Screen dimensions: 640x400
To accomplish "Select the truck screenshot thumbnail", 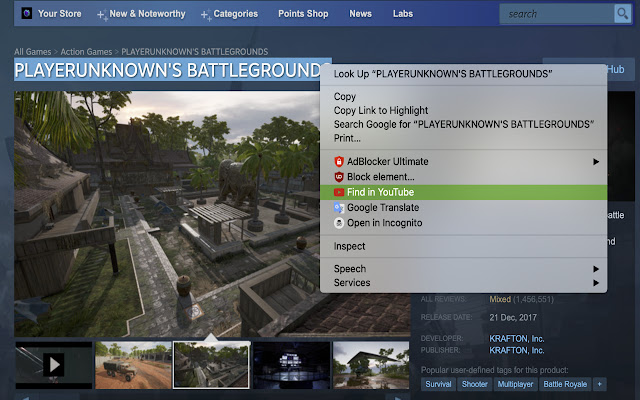I will click(133, 364).
